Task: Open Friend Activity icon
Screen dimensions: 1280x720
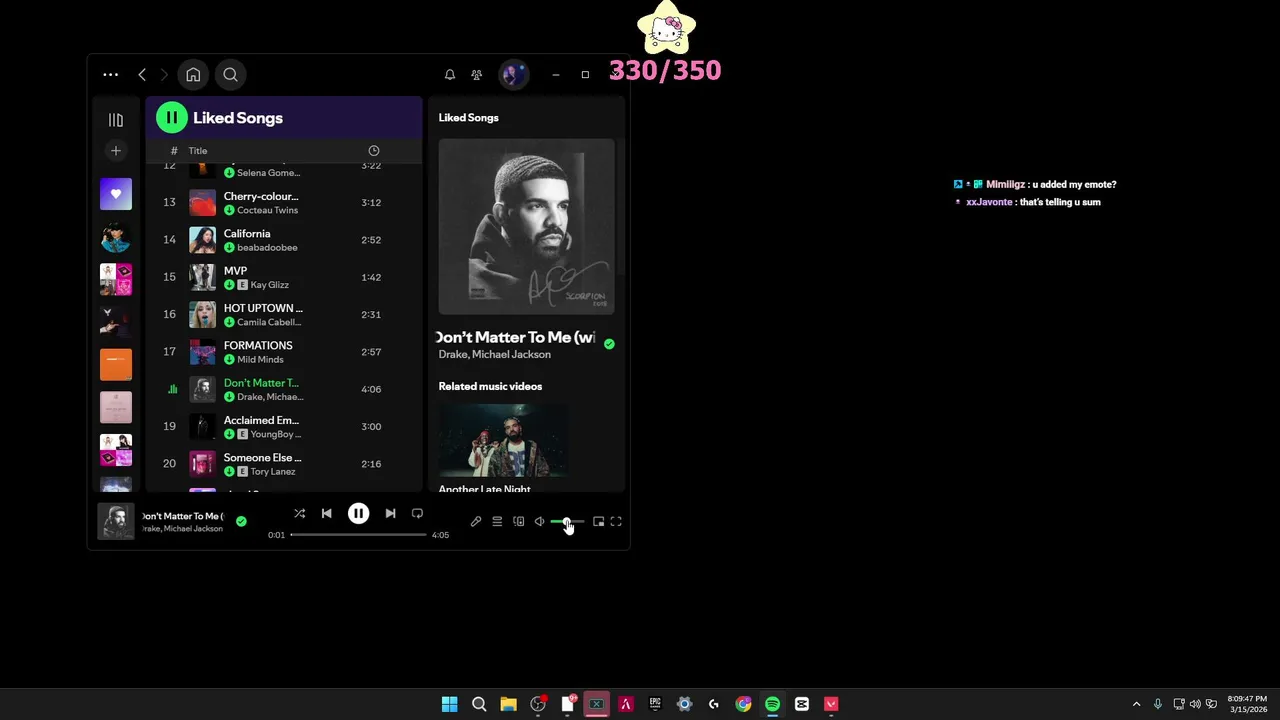Action: click(476, 75)
